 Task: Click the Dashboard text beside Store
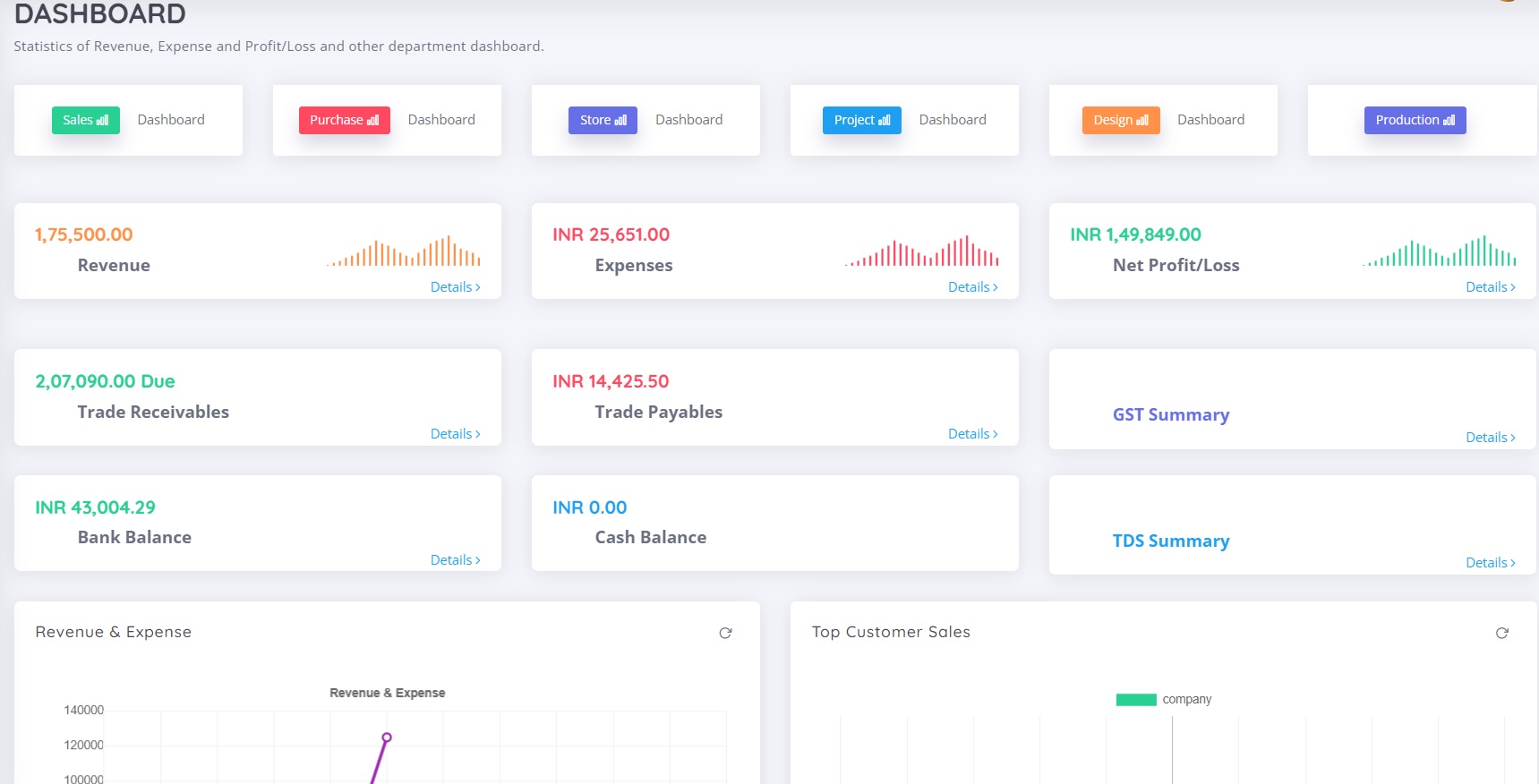click(688, 120)
